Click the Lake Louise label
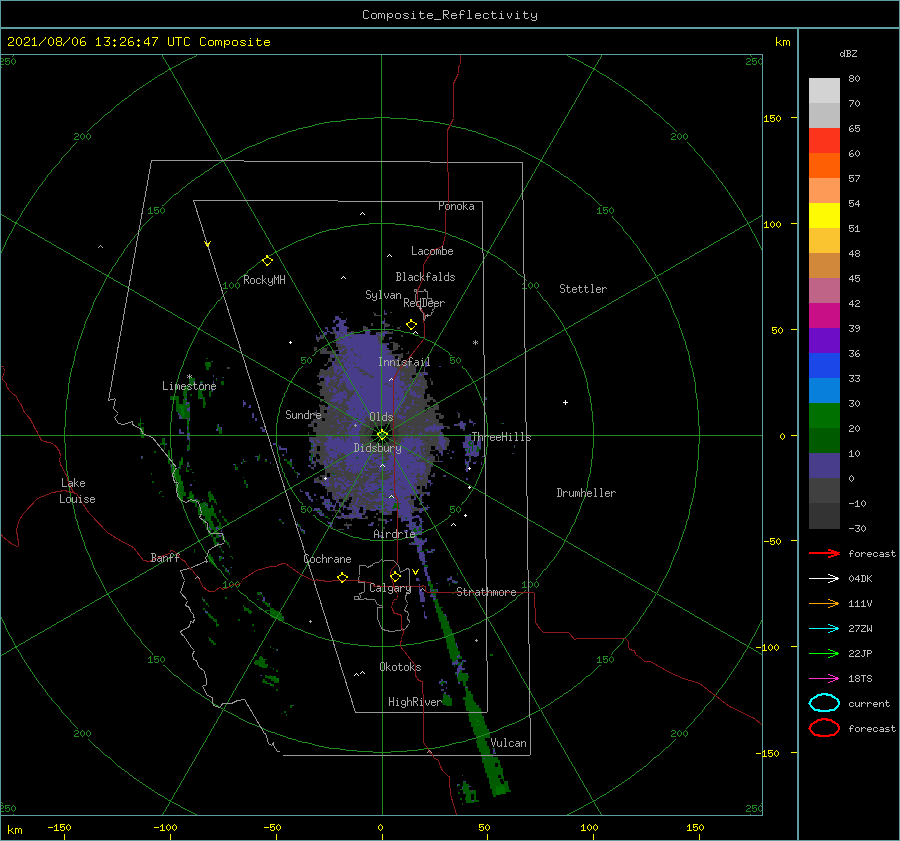Viewport: 900px width, 841px height. coord(77,491)
